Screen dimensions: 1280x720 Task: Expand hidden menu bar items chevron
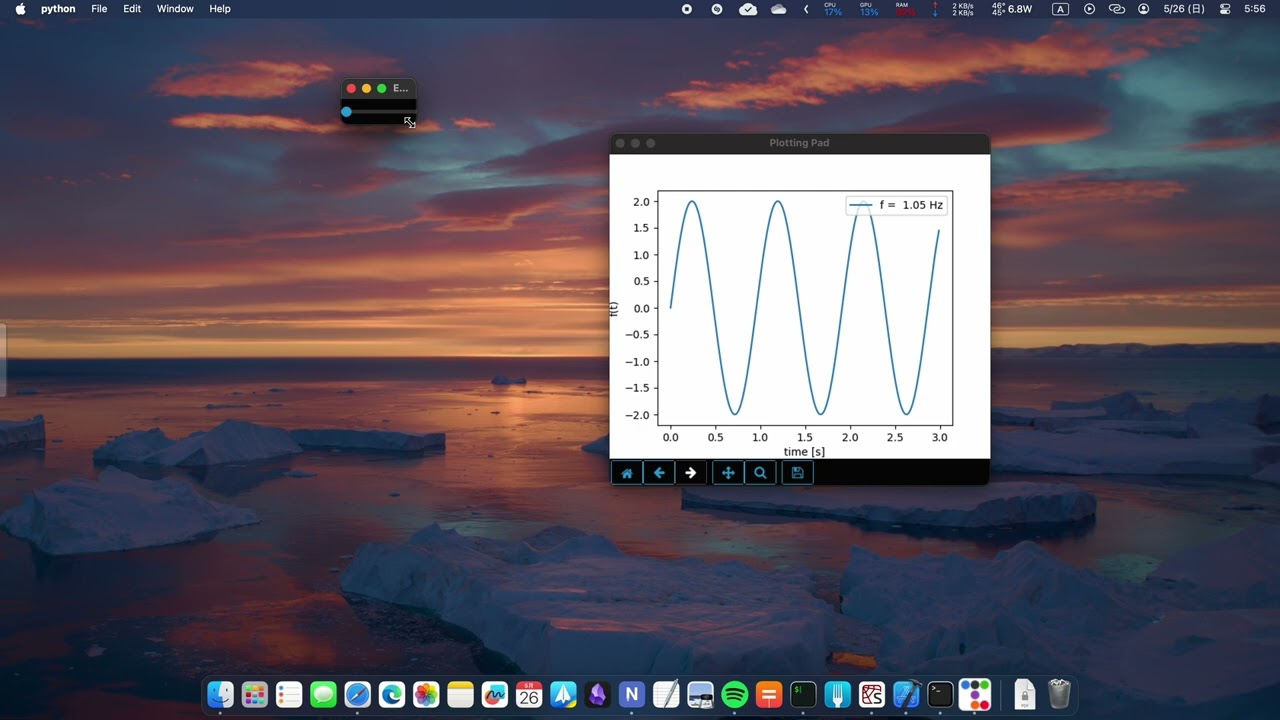806,9
